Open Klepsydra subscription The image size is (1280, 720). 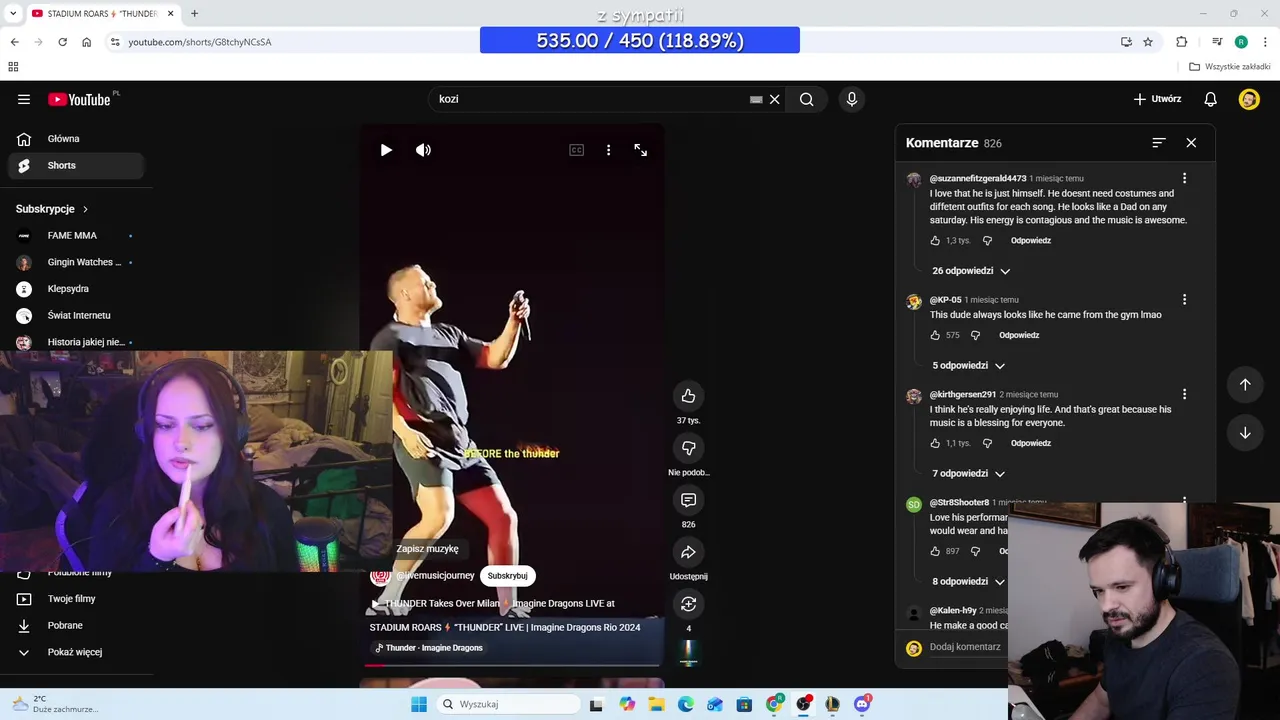76,289
